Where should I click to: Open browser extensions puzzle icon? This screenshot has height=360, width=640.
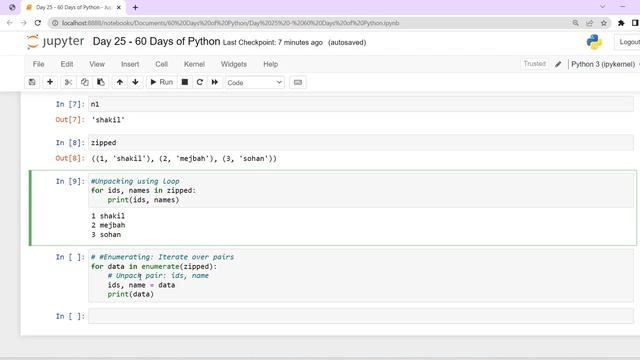621,23
